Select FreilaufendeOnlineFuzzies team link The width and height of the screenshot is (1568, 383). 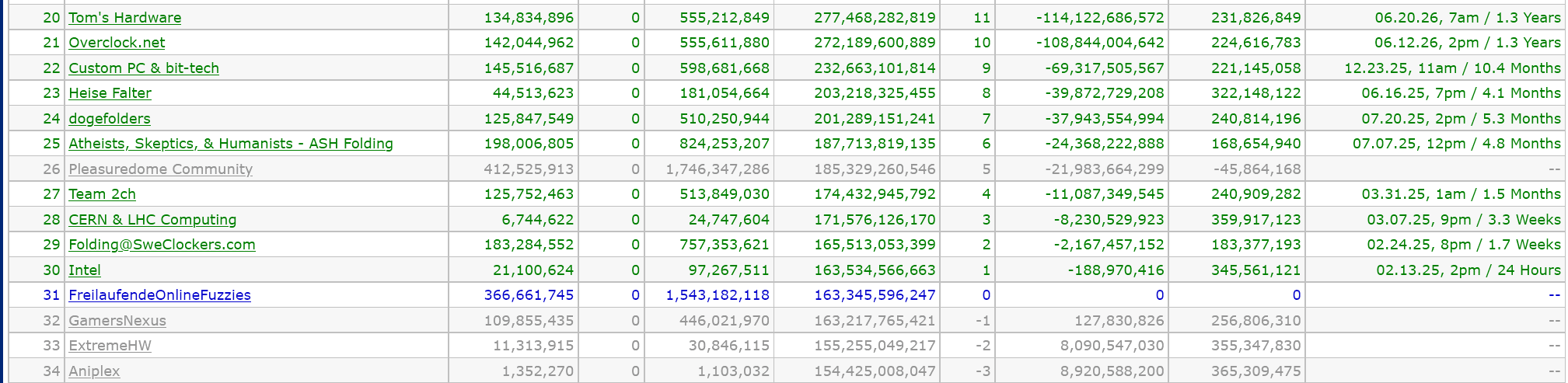[x=159, y=295]
